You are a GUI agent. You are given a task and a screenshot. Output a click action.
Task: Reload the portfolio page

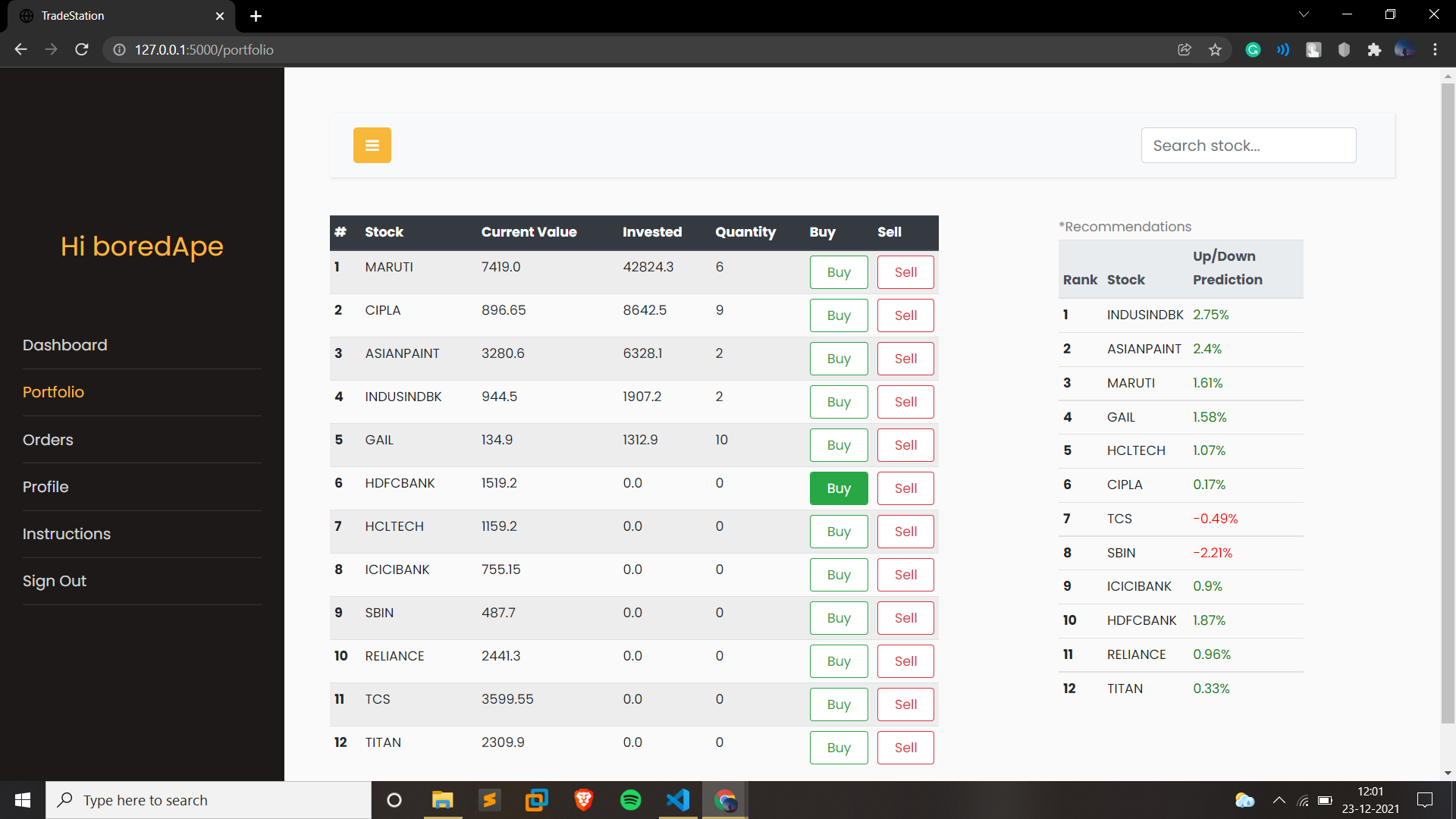82,50
